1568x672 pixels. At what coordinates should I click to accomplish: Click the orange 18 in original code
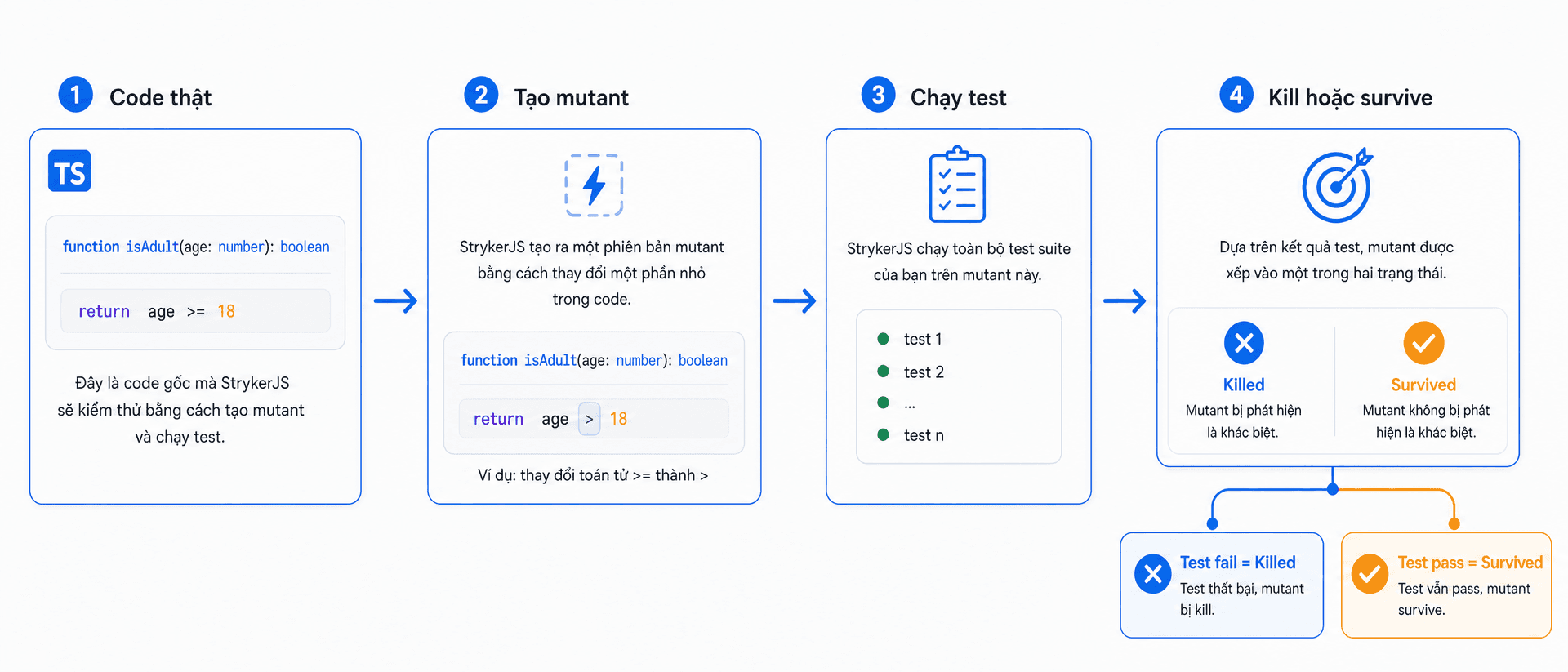(x=226, y=311)
